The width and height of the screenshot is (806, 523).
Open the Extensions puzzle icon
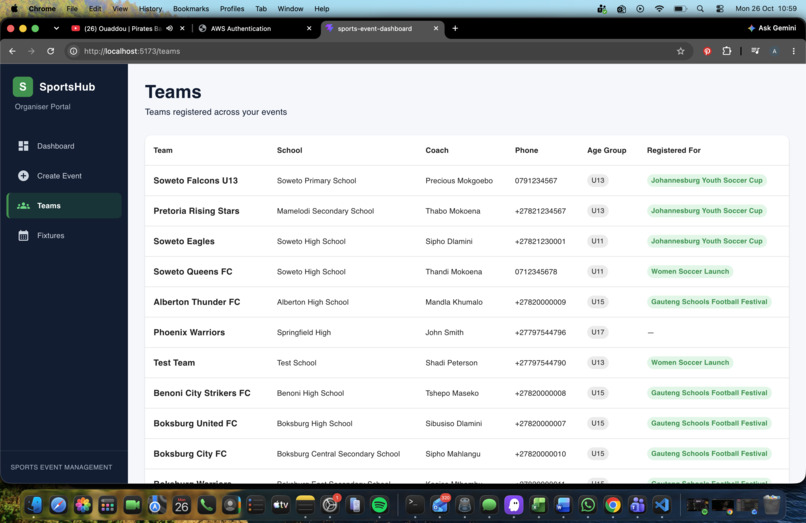click(x=726, y=51)
